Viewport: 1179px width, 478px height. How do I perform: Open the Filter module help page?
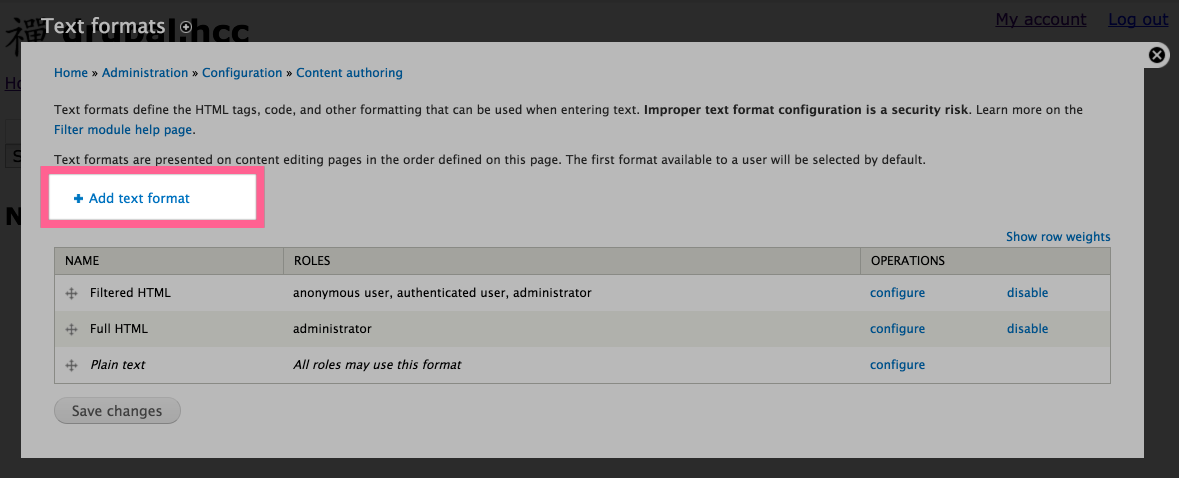[123, 130]
